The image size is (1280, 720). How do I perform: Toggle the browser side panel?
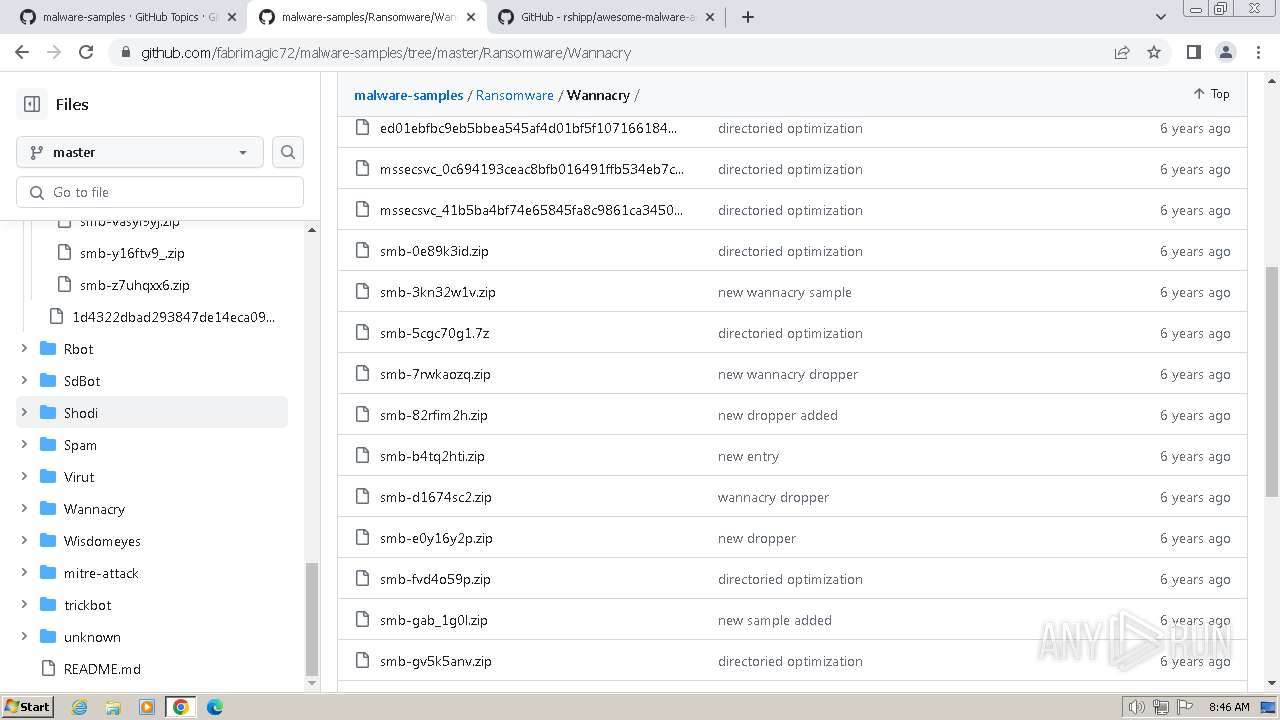point(1193,53)
